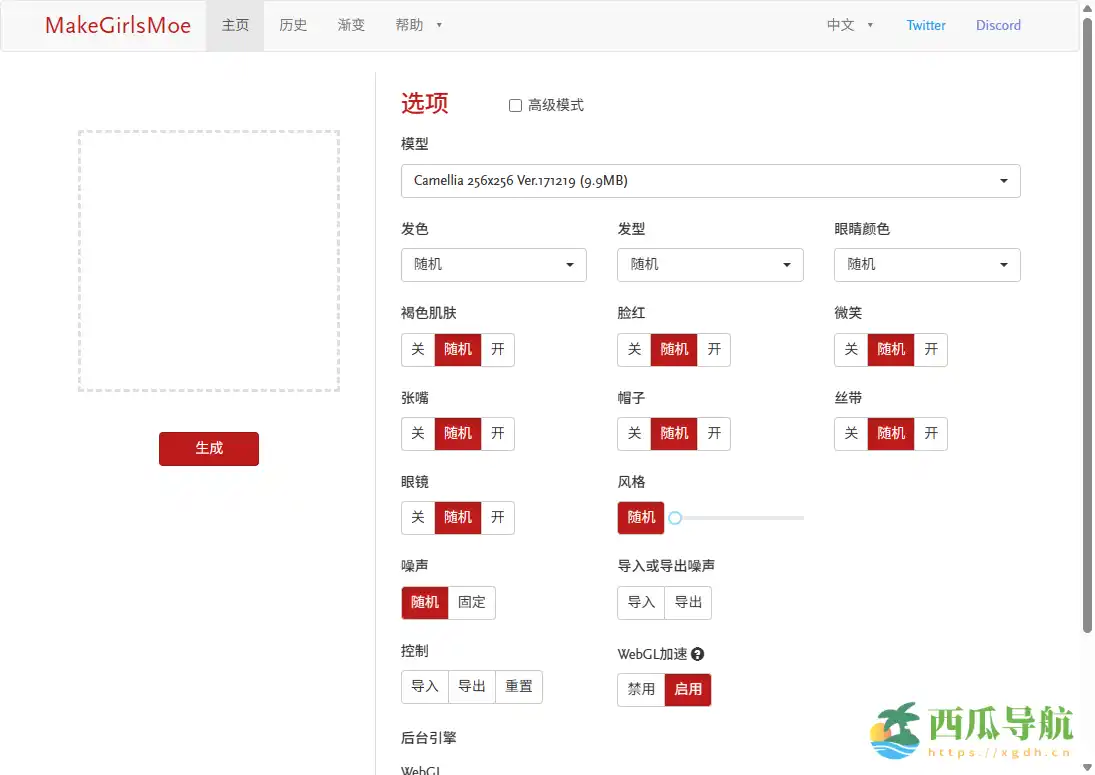
Task: Click the WebGL加速 help question-mark icon
Action: [698, 654]
